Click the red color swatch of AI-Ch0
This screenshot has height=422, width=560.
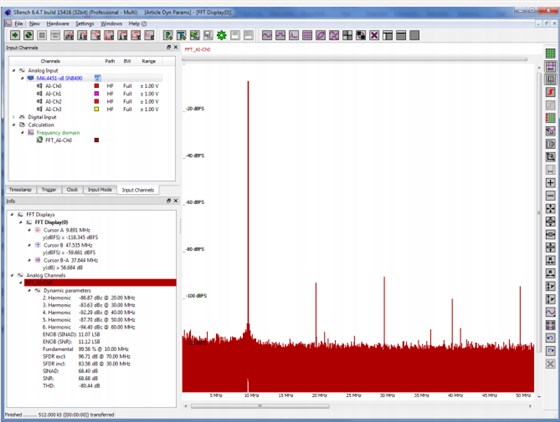[96, 86]
